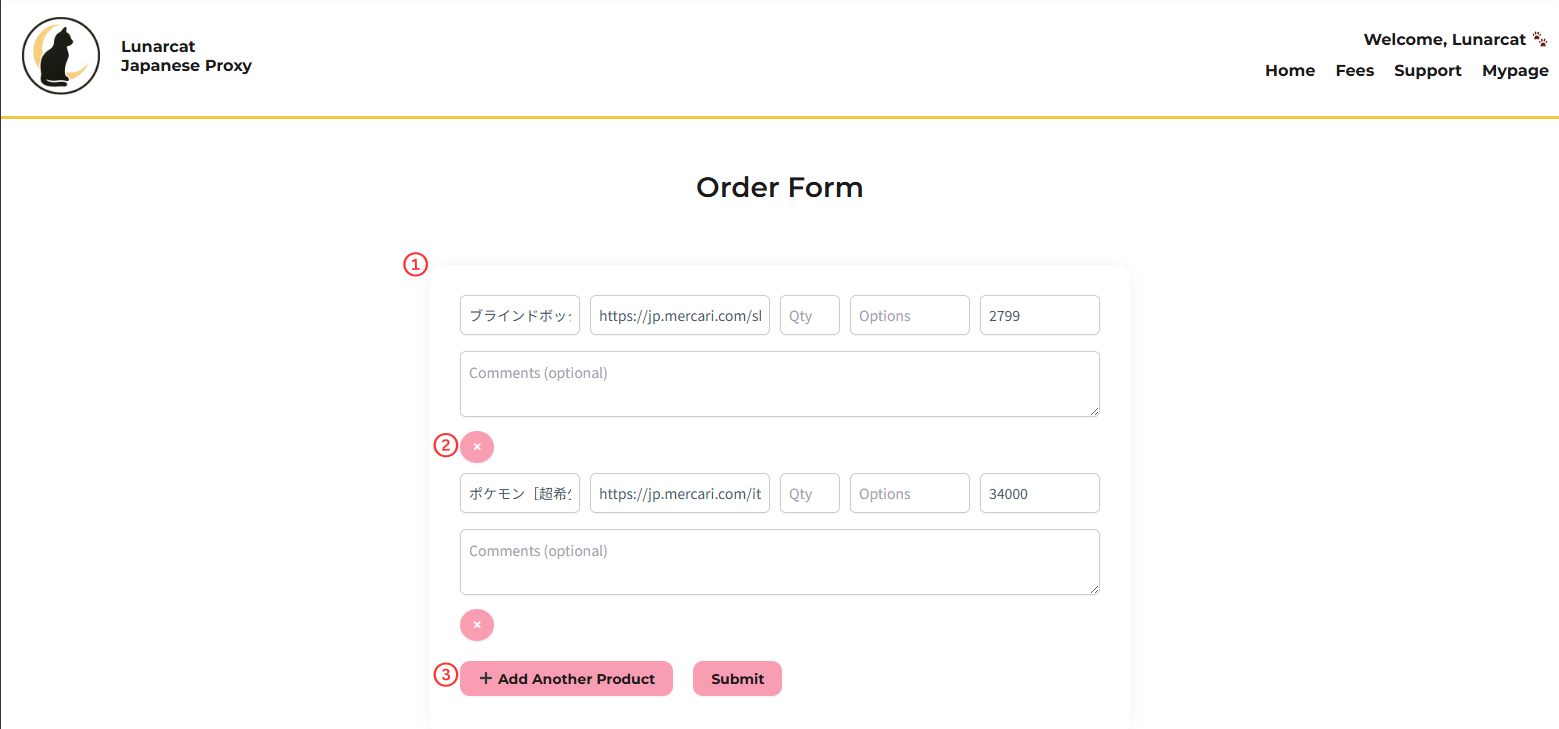Edit the price field showing 2799
Screen dimensions: 1559x729
click(x=1040, y=315)
